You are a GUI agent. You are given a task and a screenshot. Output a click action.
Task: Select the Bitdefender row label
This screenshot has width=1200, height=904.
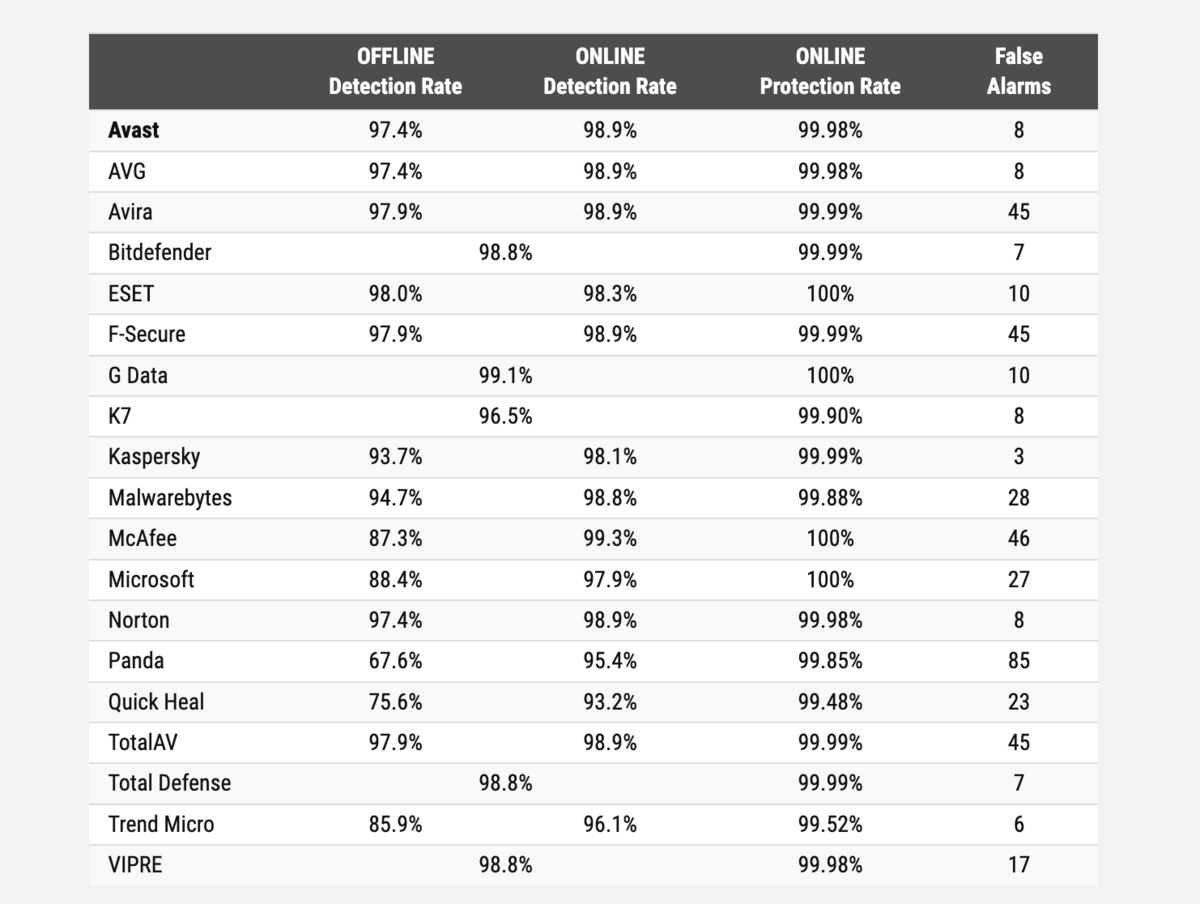pos(160,252)
